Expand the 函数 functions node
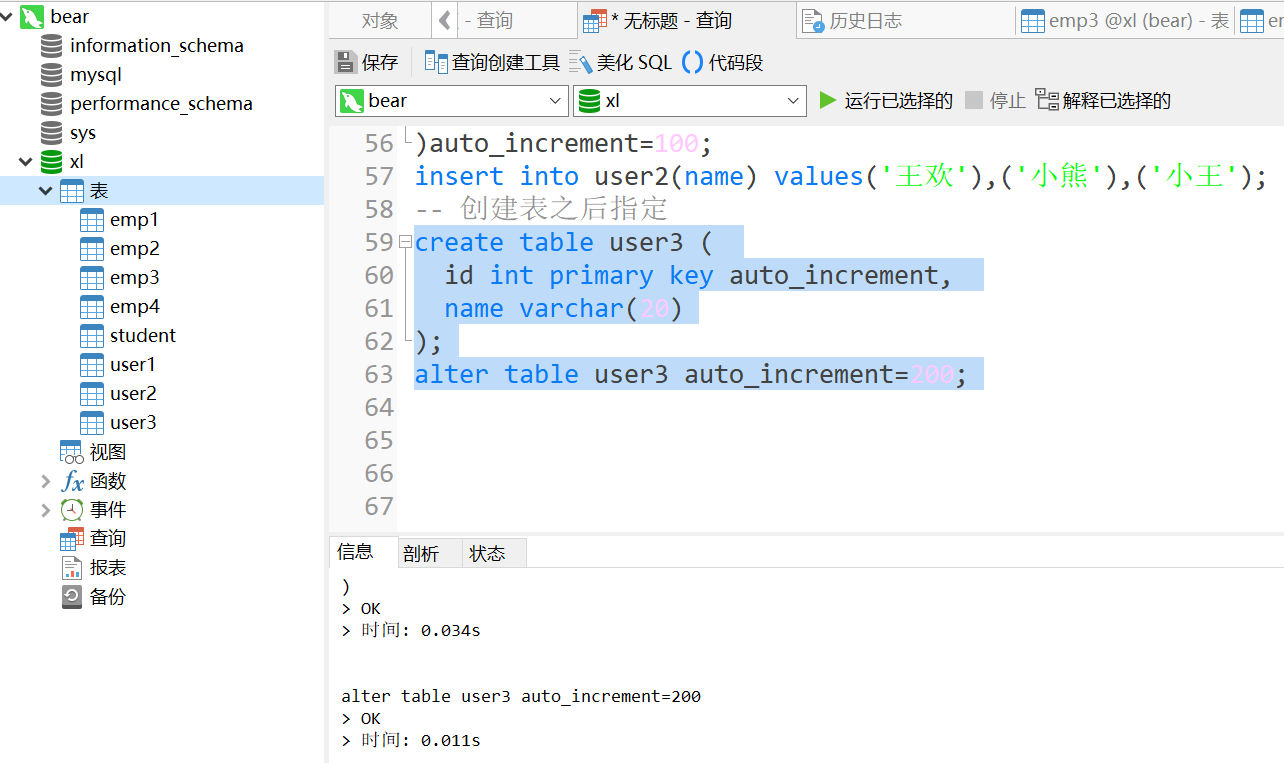1284x763 pixels. (45, 481)
